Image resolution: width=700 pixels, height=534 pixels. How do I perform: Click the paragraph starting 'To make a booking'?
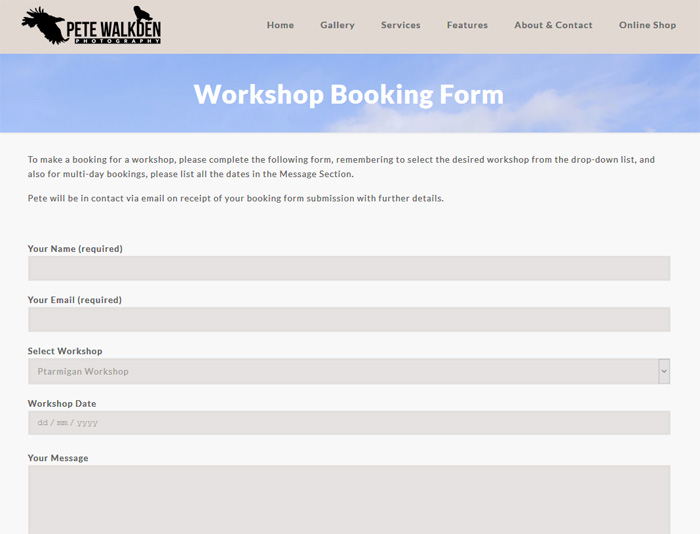point(341,167)
